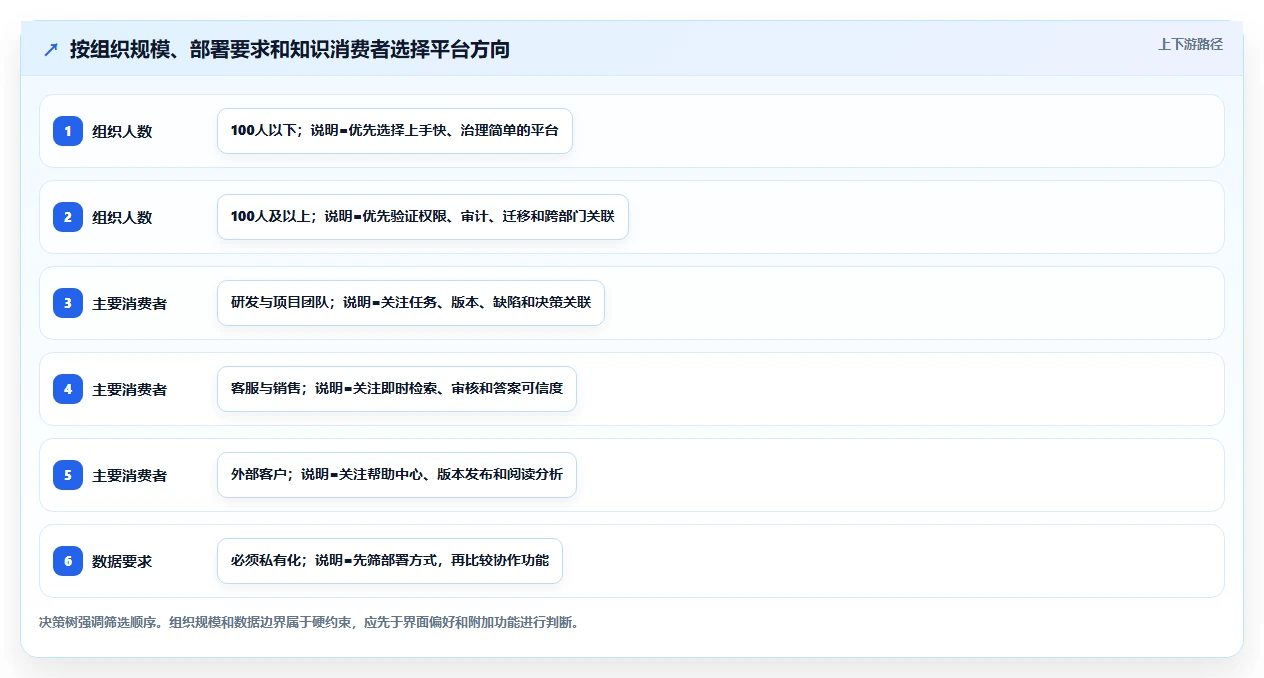Click the 数据要求 label

[122, 561]
